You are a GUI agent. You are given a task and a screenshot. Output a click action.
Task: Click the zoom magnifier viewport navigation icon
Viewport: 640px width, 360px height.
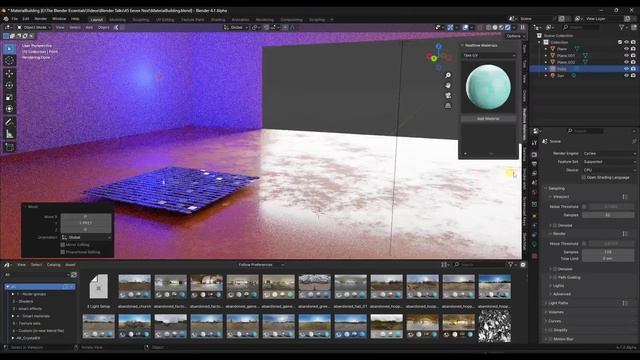click(448, 75)
